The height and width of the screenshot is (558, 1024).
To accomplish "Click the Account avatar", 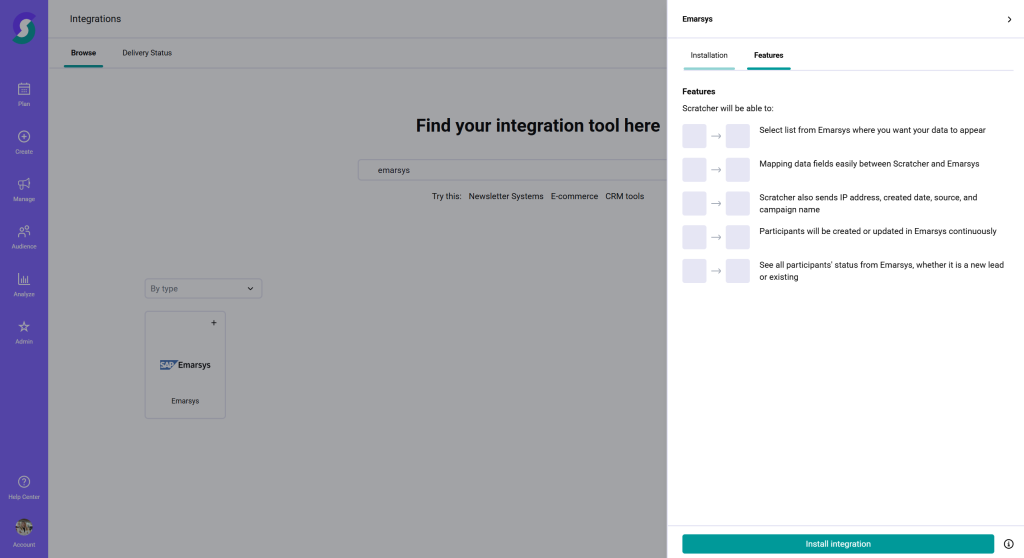I will (x=24, y=527).
